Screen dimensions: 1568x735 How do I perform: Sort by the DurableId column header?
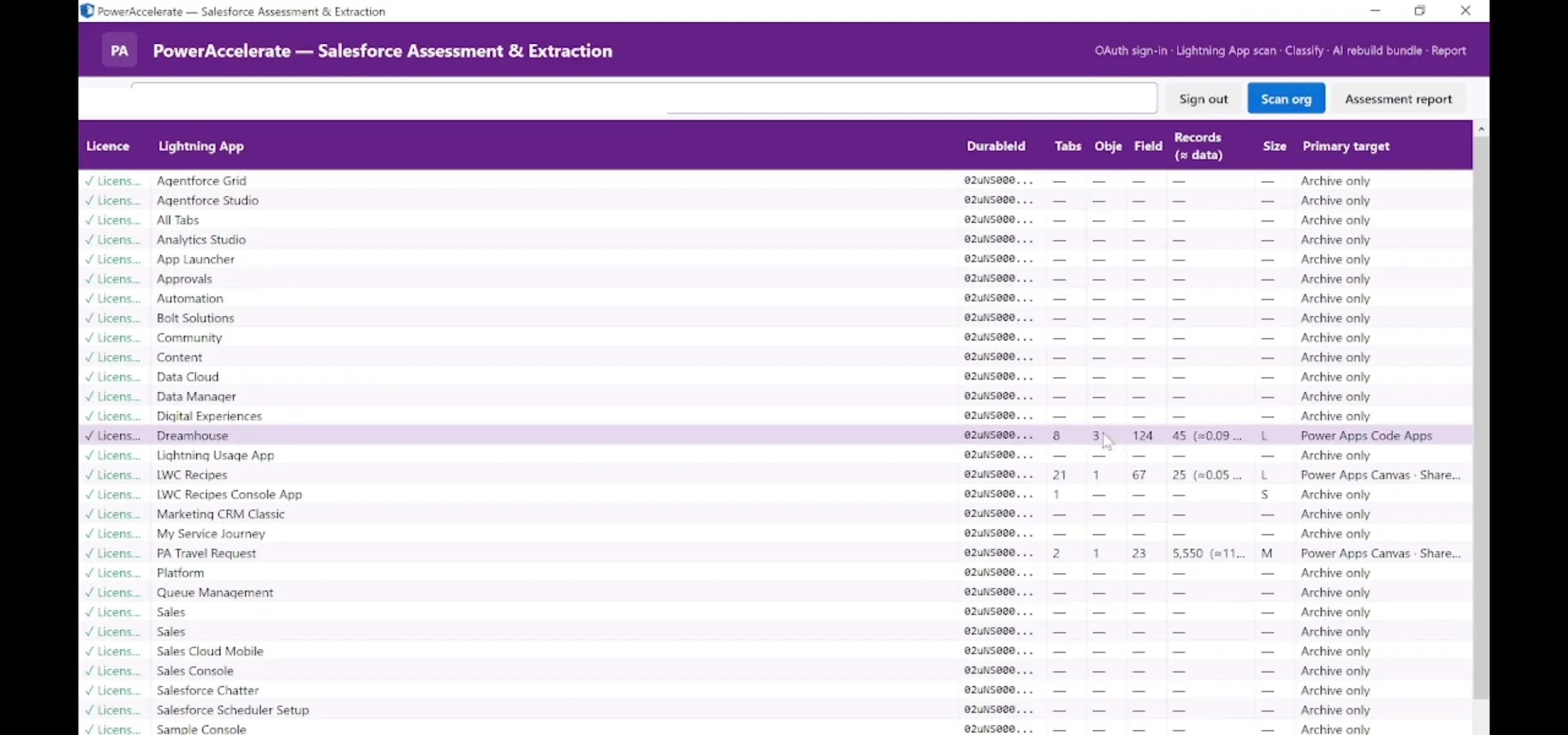[996, 146]
